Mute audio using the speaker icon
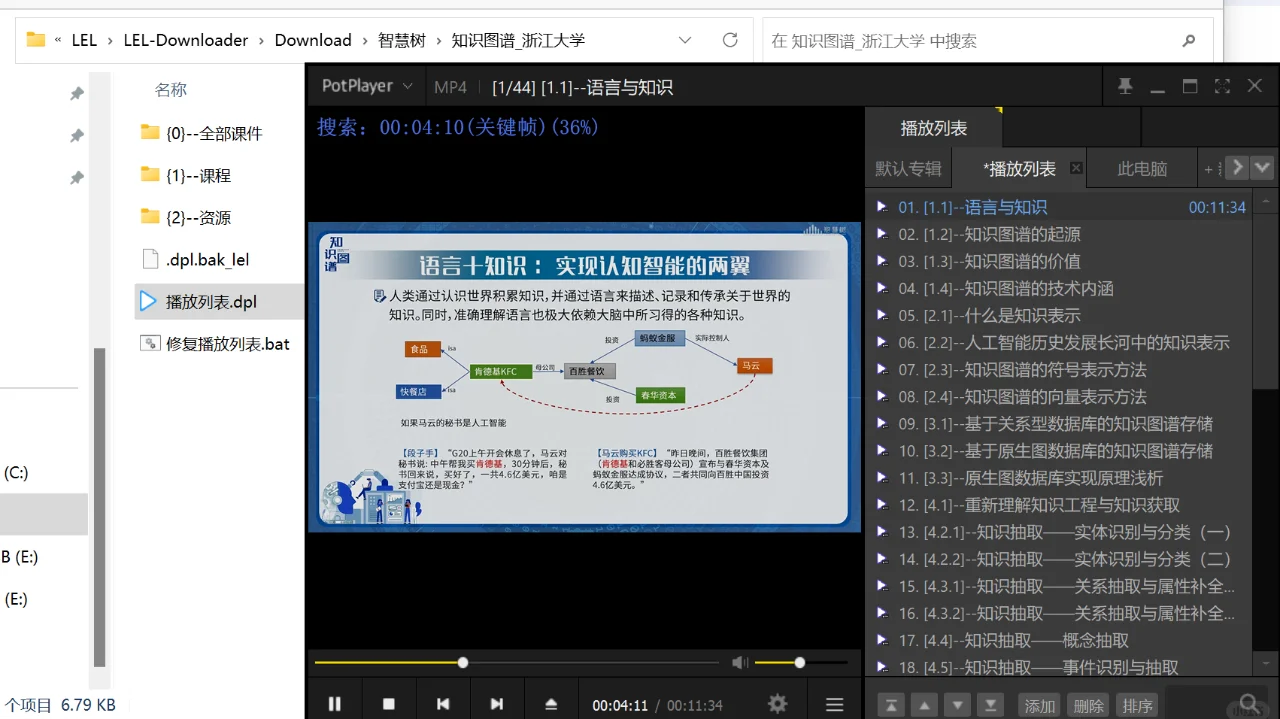The height and width of the screenshot is (719, 1280). 740,662
